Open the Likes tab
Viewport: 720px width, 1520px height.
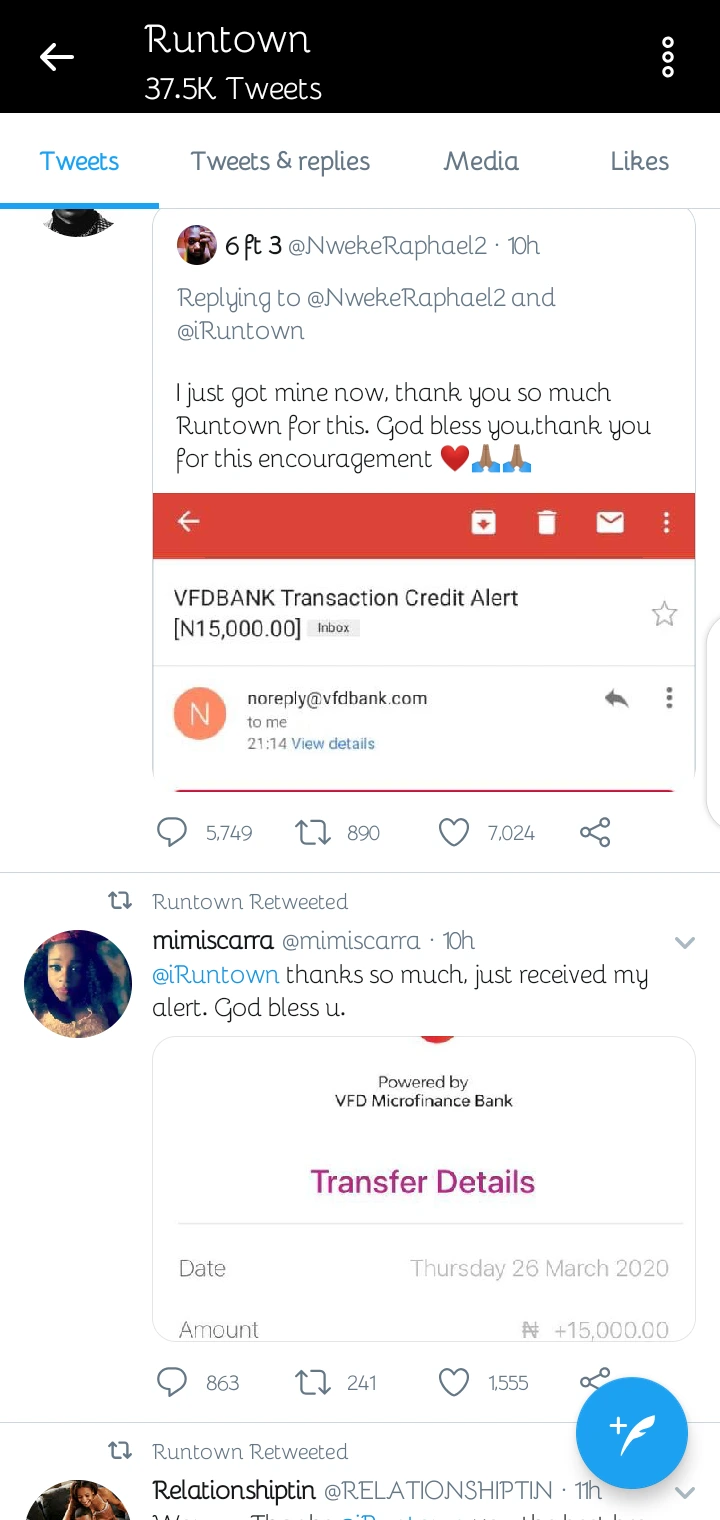[639, 162]
